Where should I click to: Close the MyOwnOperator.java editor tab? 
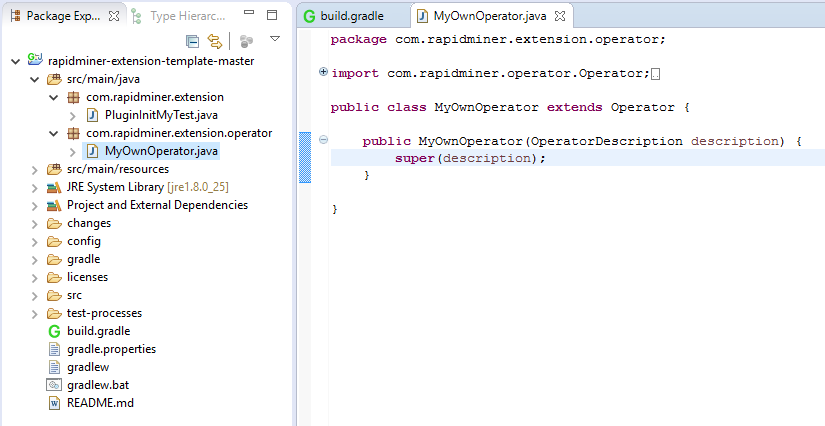pyautogui.click(x=561, y=17)
